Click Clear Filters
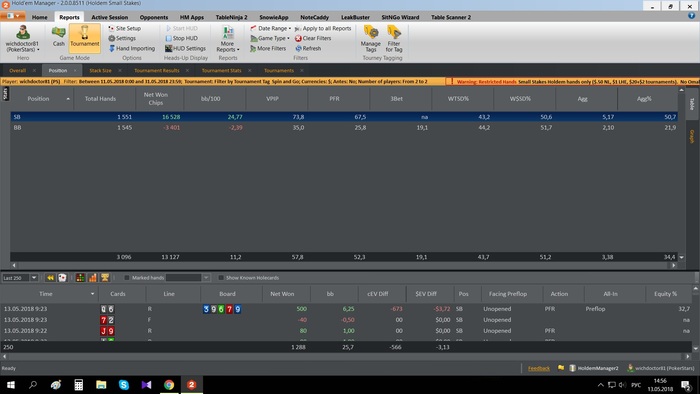This screenshot has width=700, height=394. coord(313,38)
